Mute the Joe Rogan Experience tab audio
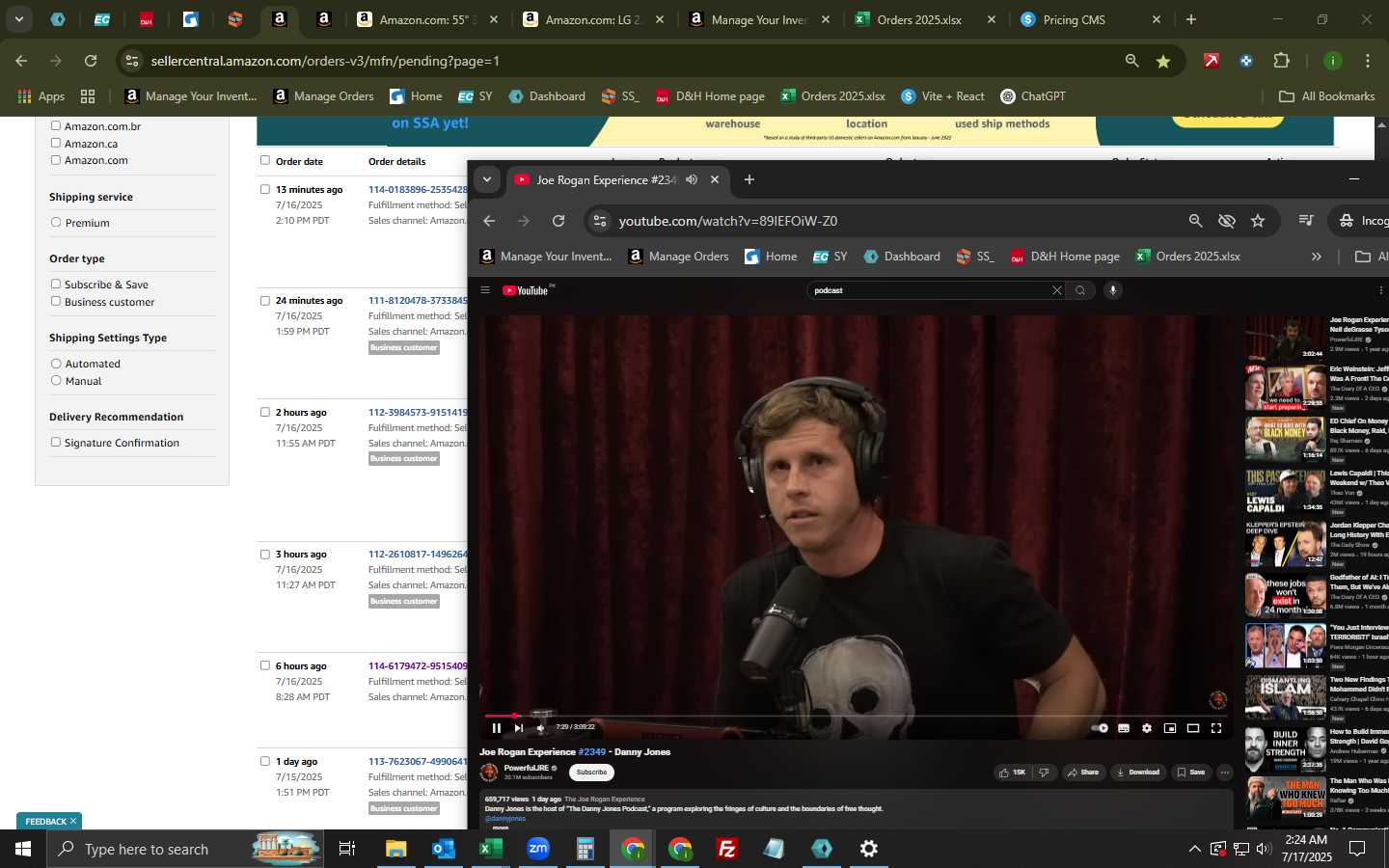 pos(692,179)
